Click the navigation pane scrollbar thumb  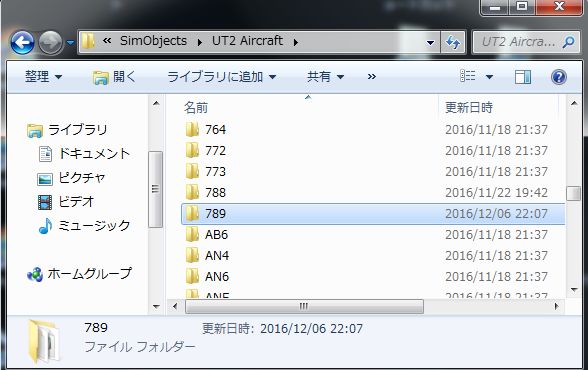click(155, 189)
